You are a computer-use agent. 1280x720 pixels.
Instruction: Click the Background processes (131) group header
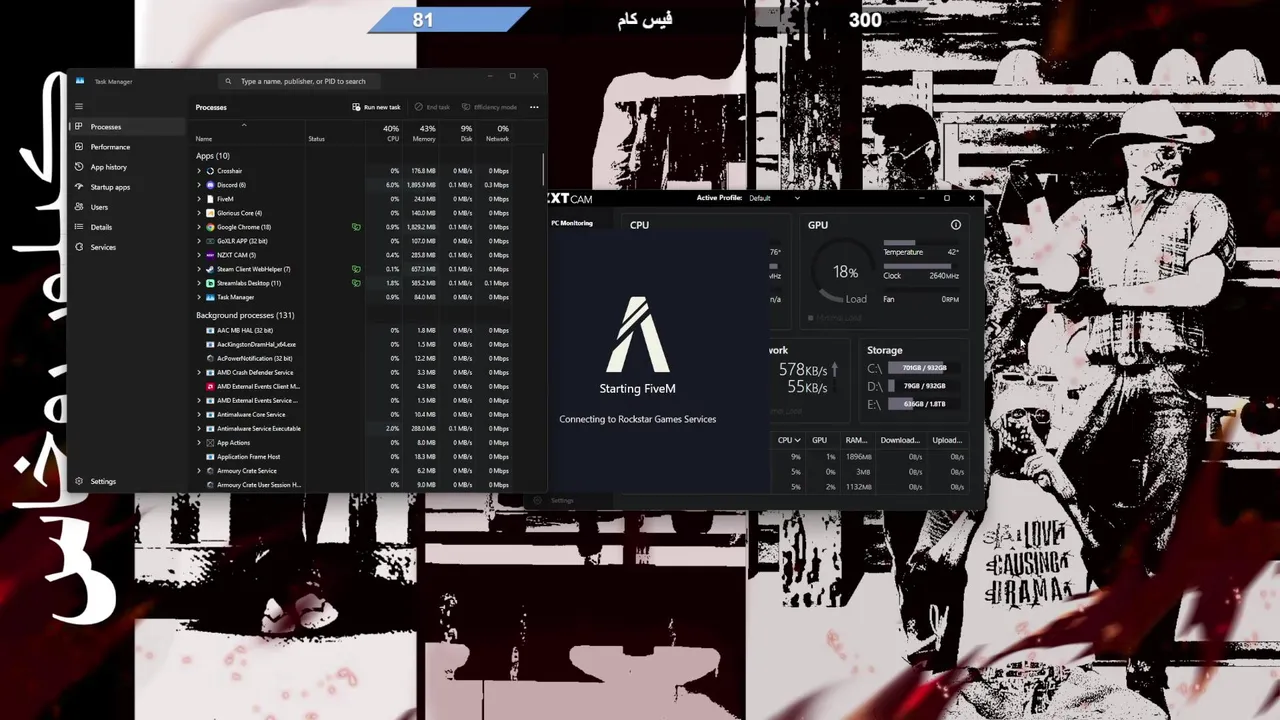click(x=245, y=315)
